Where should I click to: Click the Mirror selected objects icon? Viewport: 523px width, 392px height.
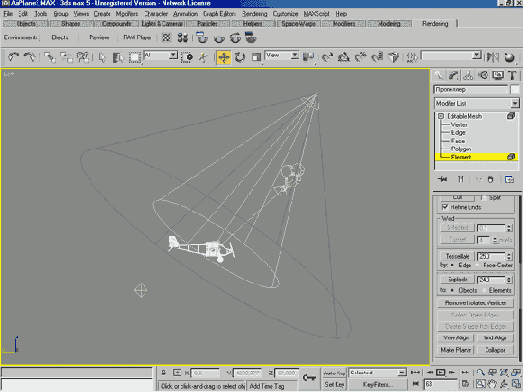[493, 57]
